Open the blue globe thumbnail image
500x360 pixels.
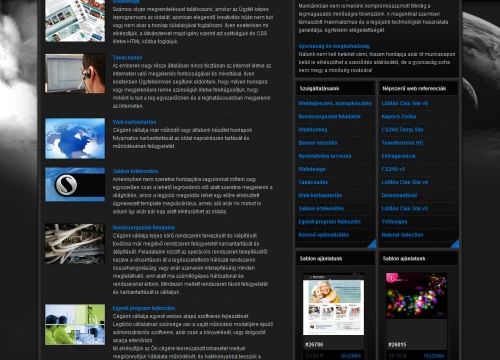coord(75,138)
